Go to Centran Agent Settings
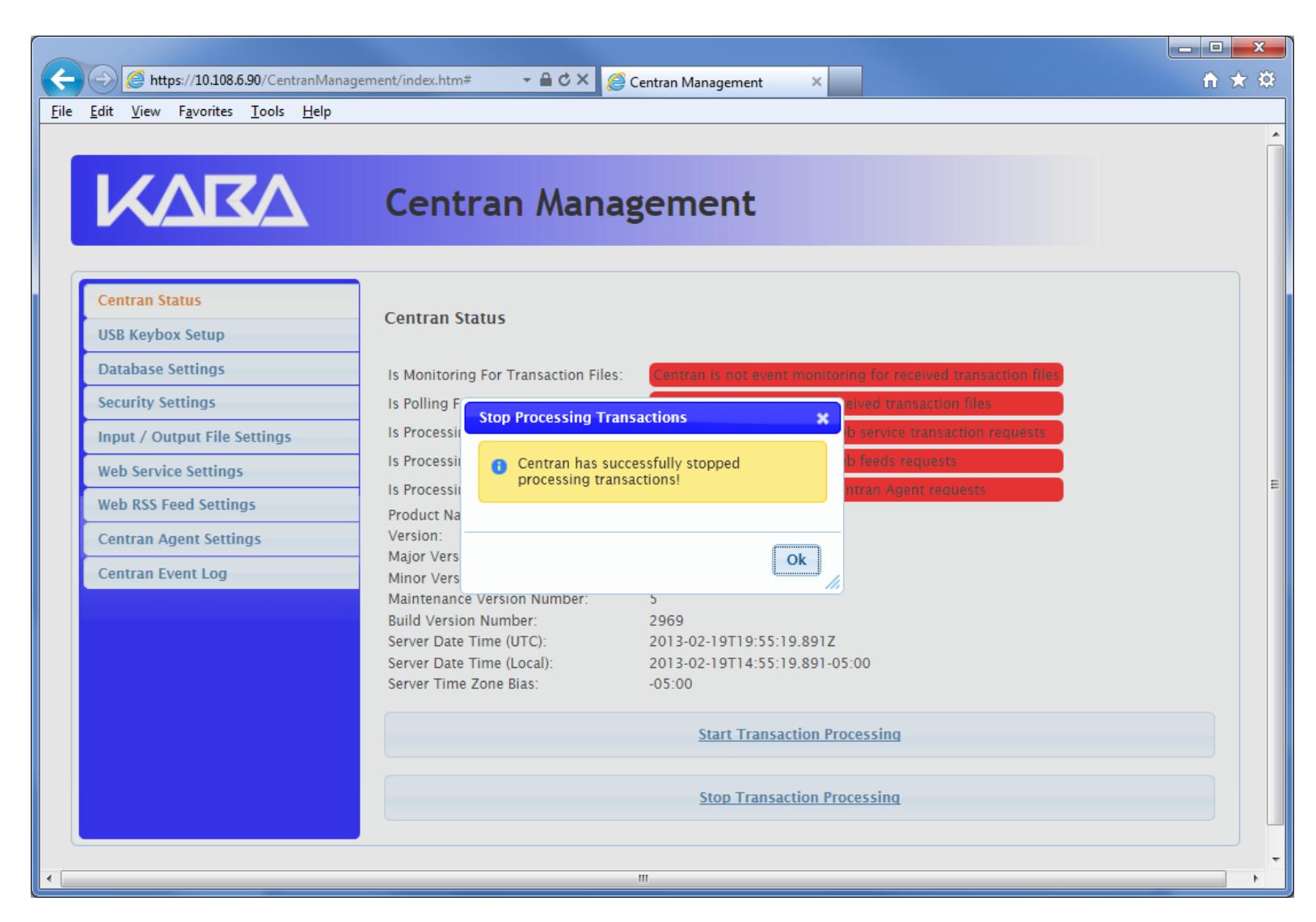Viewport: 1316px width, 922px height. click(x=221, y=539)
